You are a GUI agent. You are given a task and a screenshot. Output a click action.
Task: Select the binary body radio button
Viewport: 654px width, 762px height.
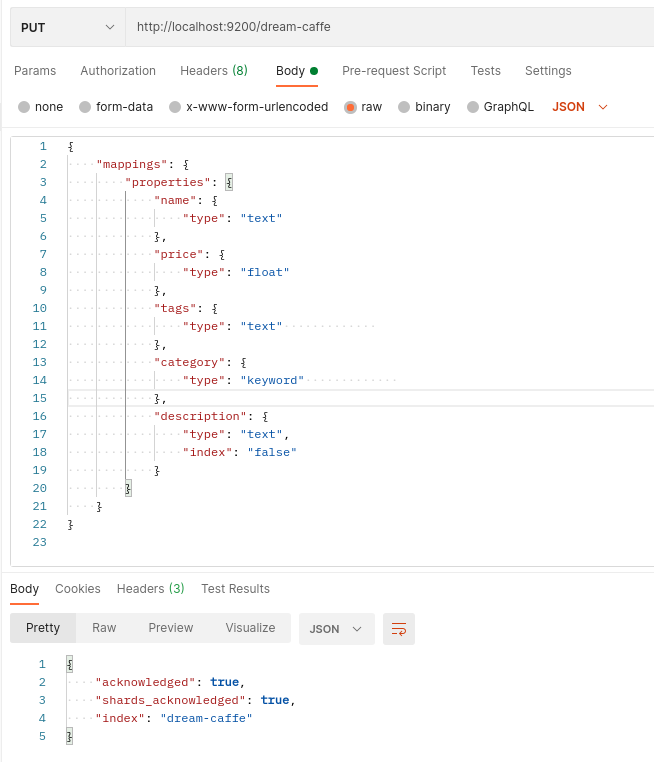click(x=404, y=107)
